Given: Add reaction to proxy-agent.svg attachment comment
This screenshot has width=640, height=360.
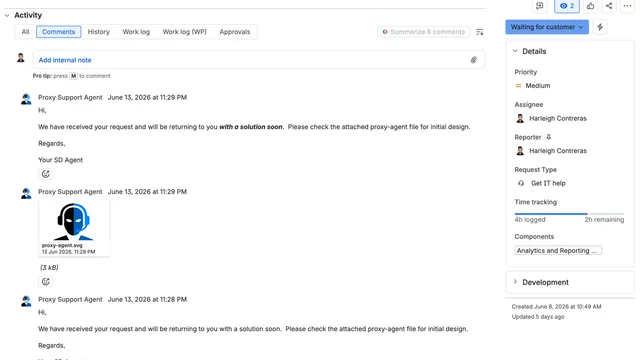Looking at the screenshot, I should 45,282.
